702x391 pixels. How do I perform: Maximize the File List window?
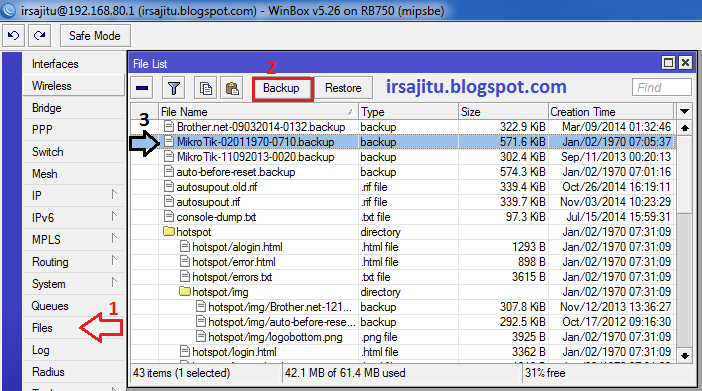tap(668, 63)
